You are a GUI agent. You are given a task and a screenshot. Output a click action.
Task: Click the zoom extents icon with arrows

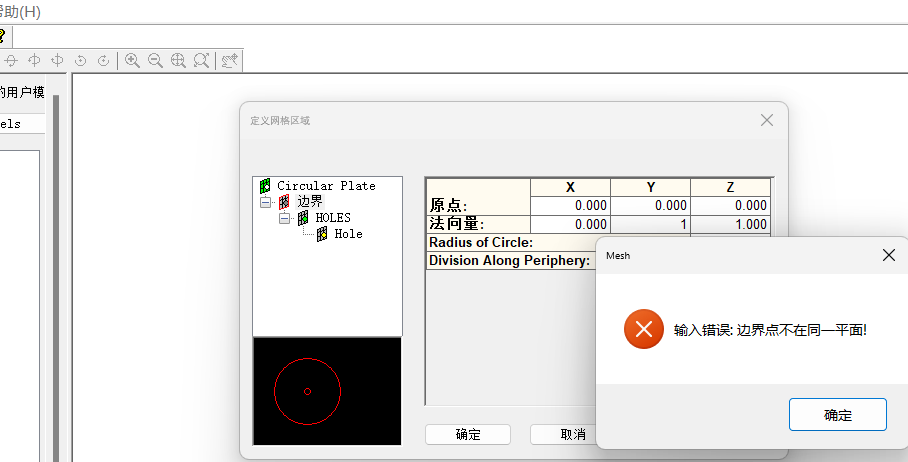click(x=201, y=60)
